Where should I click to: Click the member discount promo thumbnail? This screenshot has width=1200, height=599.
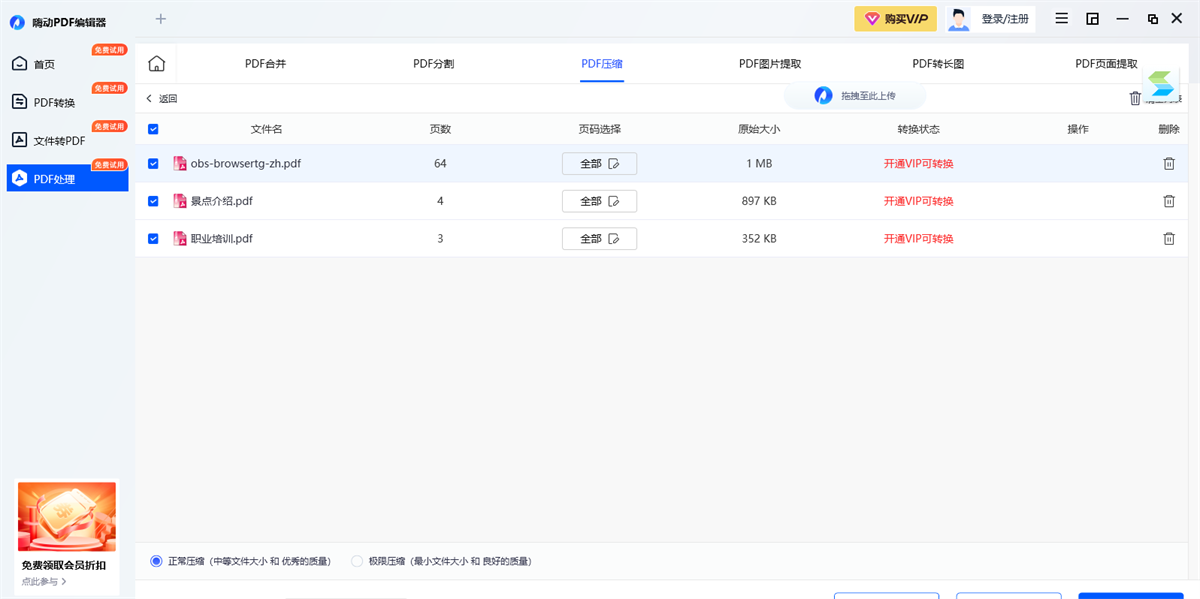click(67, 516)
